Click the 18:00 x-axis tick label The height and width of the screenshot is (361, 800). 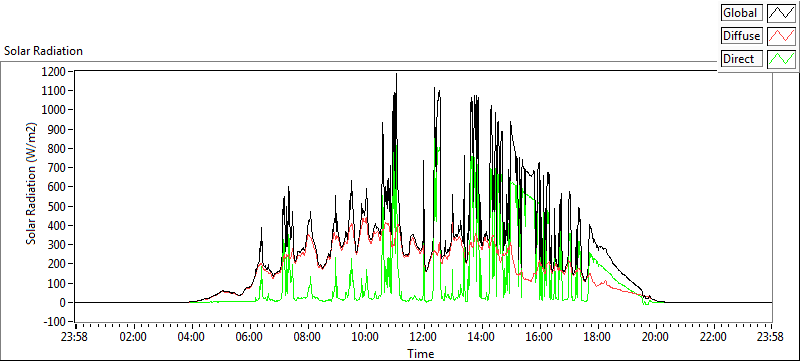(597, 337)
